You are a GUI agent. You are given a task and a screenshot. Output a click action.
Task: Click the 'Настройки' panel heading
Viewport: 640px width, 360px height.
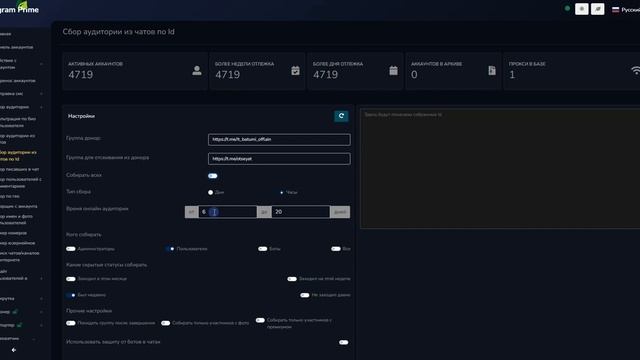tap(81, 116)
